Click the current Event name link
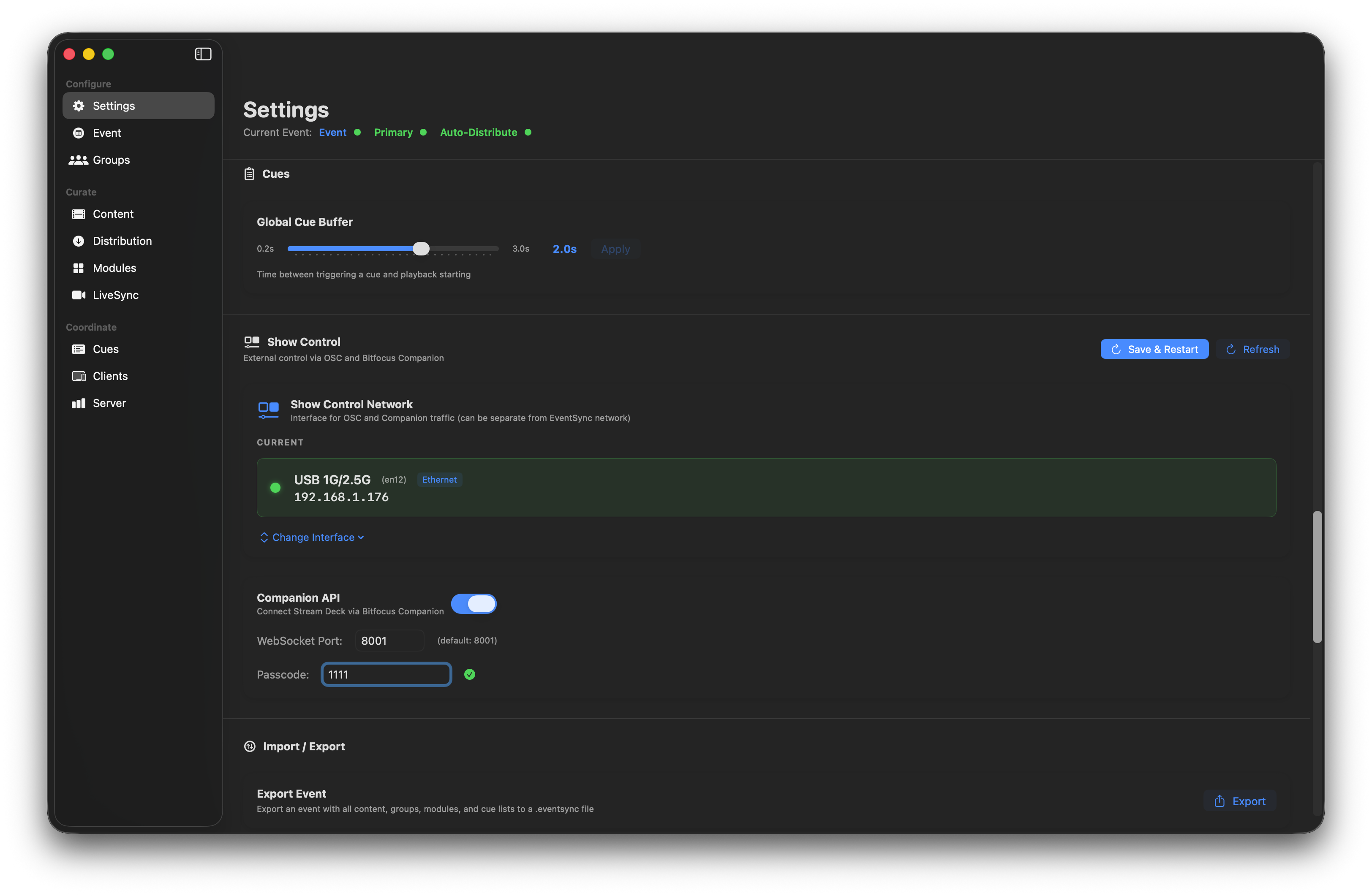 click(x=332, y=133)
